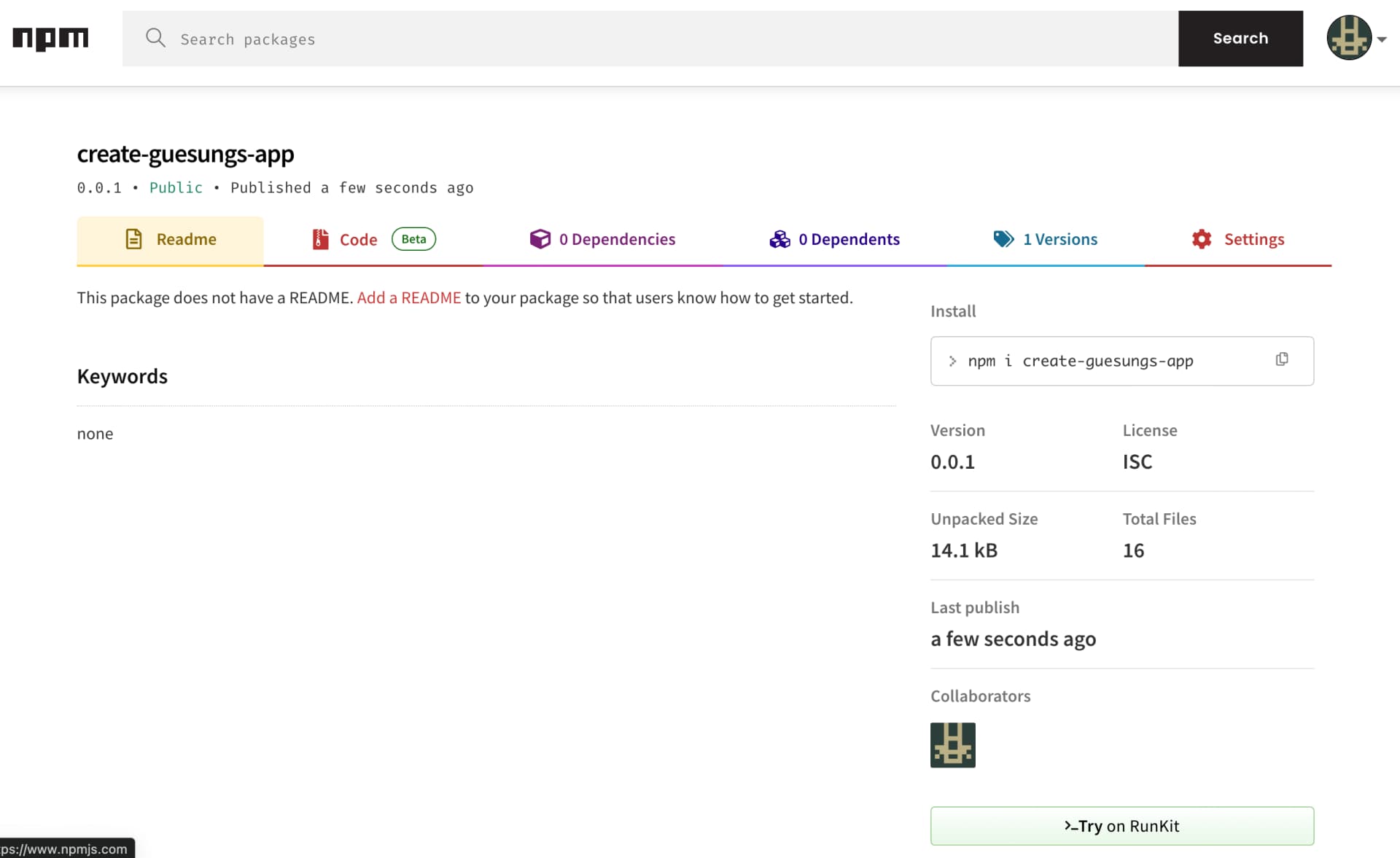
Task: Expand the account dropdown arrow
Action: coord(1382,40)
